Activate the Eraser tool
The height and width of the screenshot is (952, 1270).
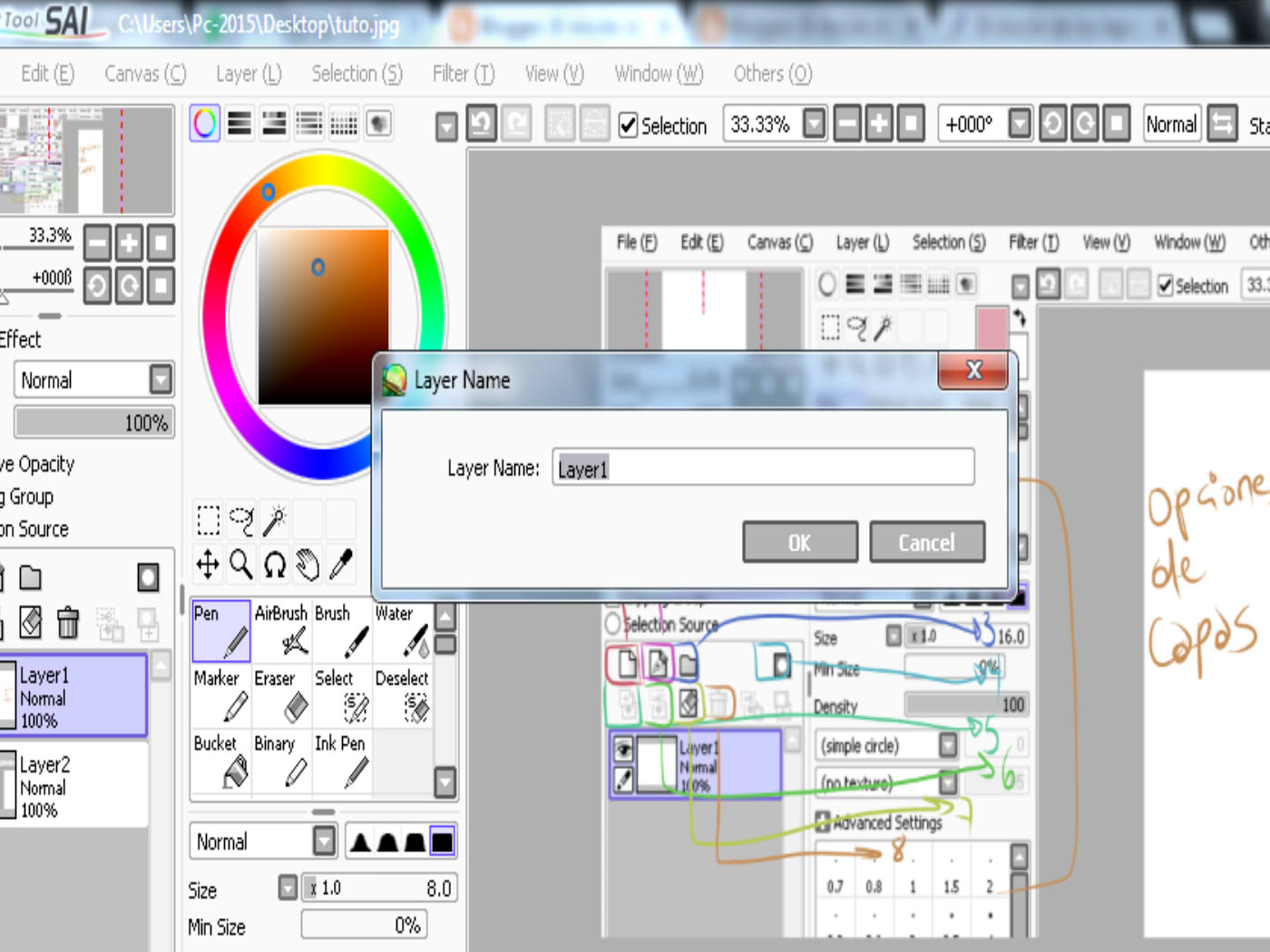tap(280, 695)
